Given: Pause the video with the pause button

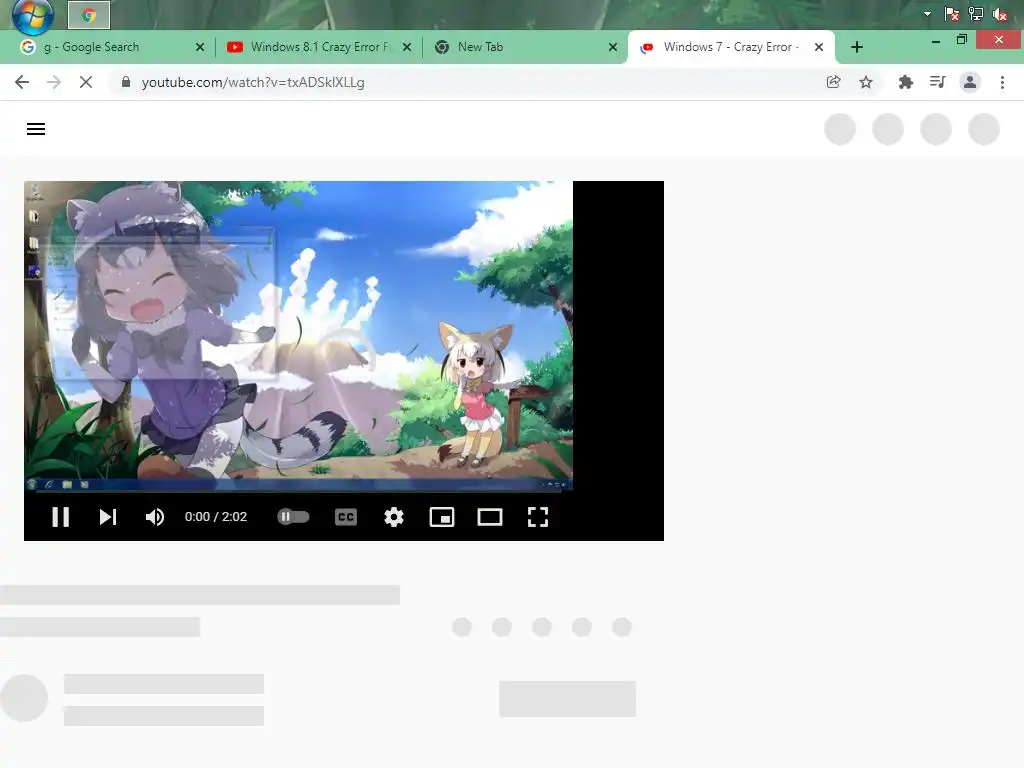Looking at the screenshot, I should pos(61,517).
